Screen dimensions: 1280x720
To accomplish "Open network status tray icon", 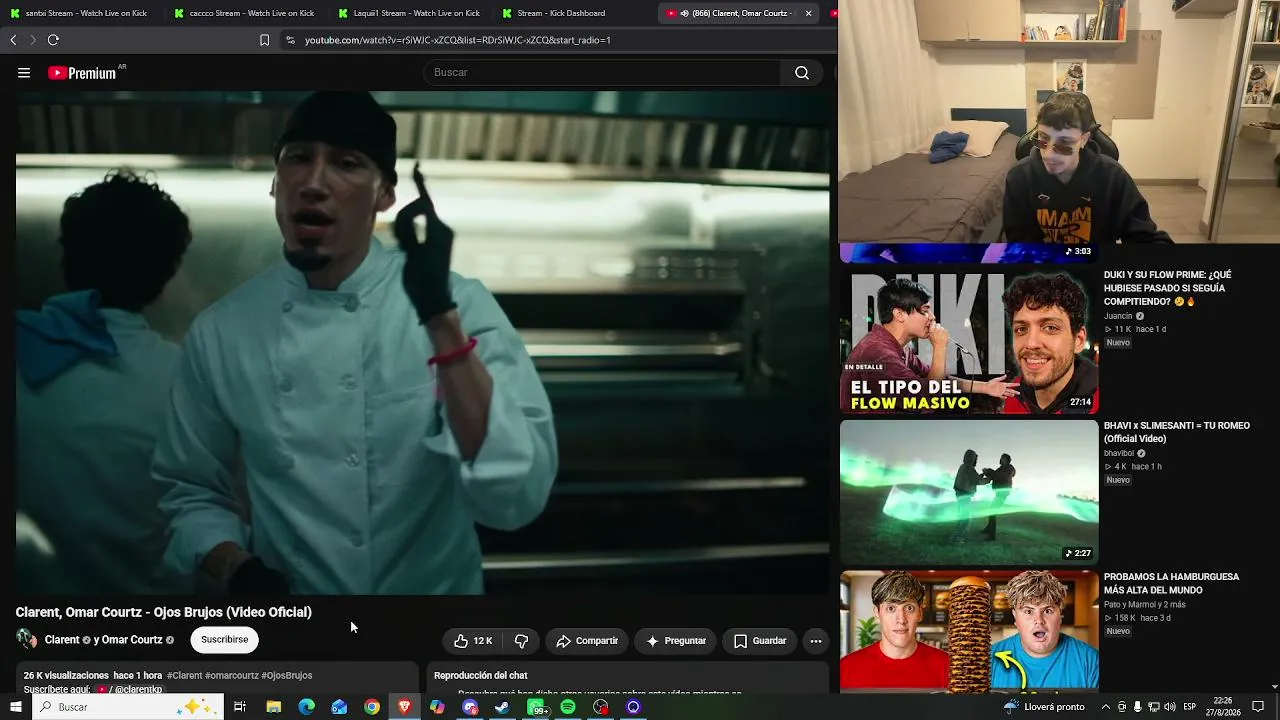I will (x=1153, y=707).
